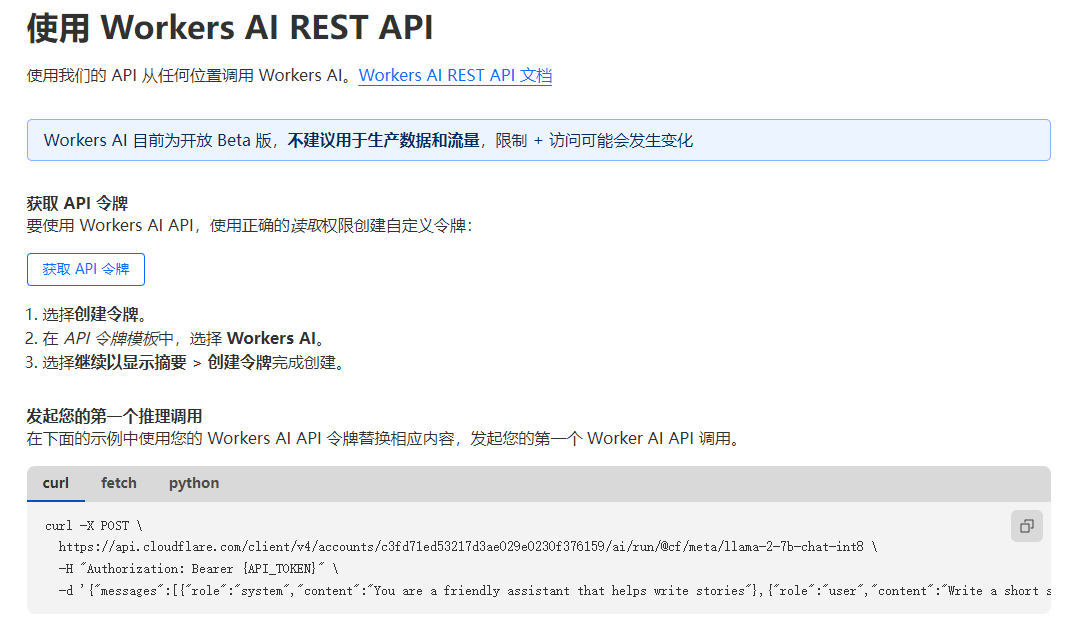Screen dimensions: 1071x630
Task: Click the sentence 在下面的示例中使用您的 Workers AI API
Action: pyautogui.click(x=385, y=439)
